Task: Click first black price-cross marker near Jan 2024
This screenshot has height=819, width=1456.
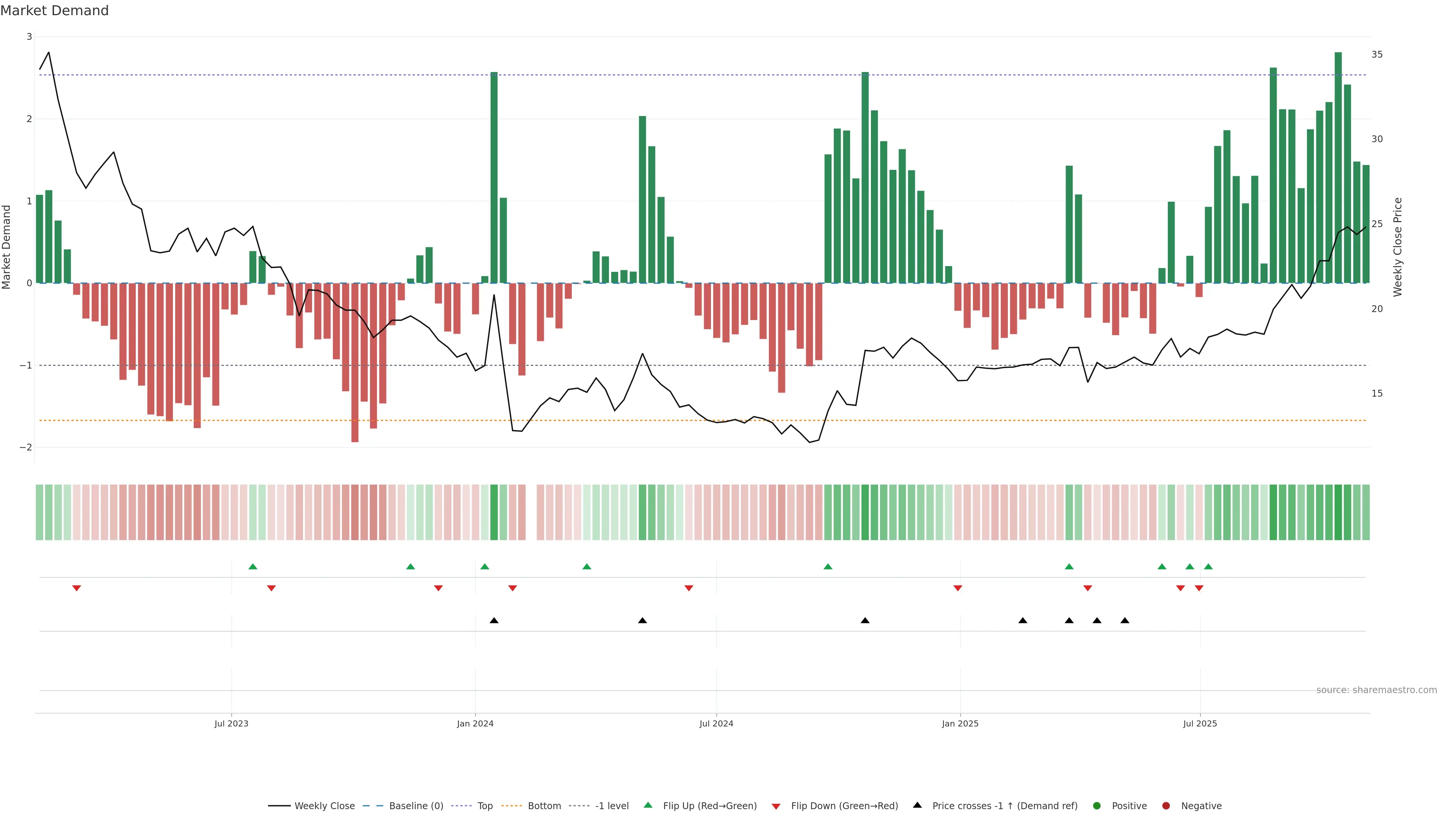Action: click(494, 621)
